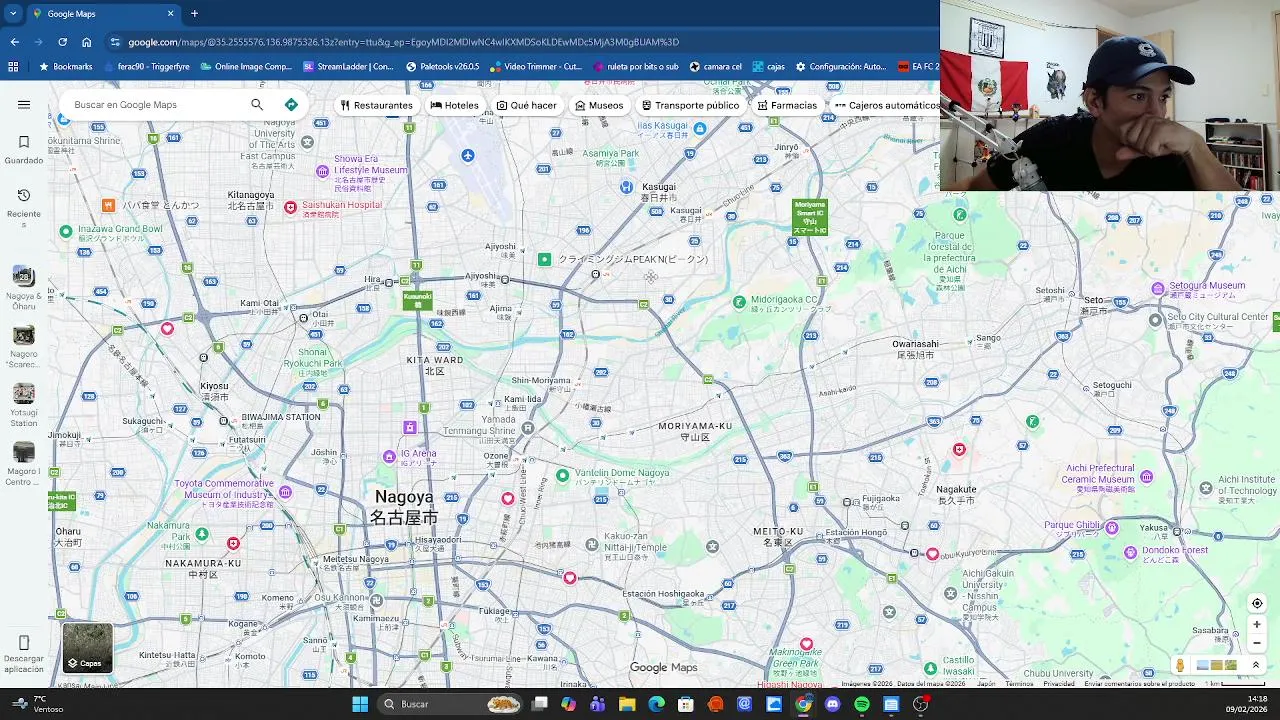Open the Términos link in map footer
This screenshot has height=720, width=1280.
tap(1019, 684)
